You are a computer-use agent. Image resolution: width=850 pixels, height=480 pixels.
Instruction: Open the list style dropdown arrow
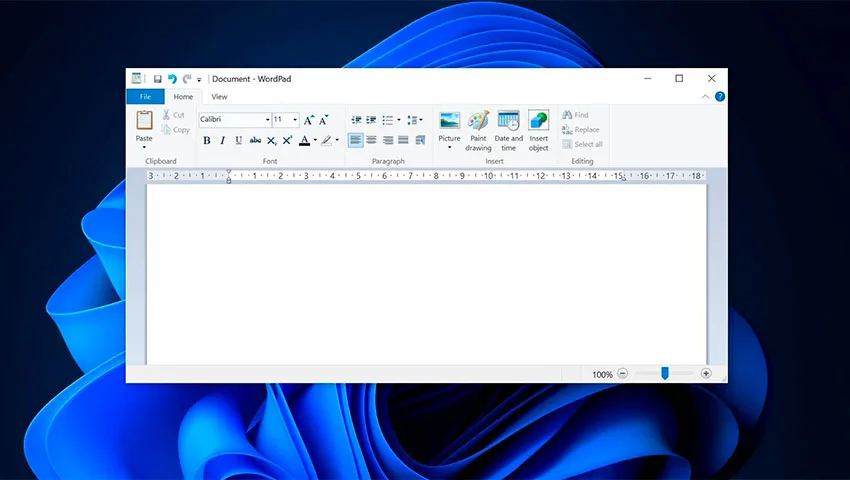399,120
